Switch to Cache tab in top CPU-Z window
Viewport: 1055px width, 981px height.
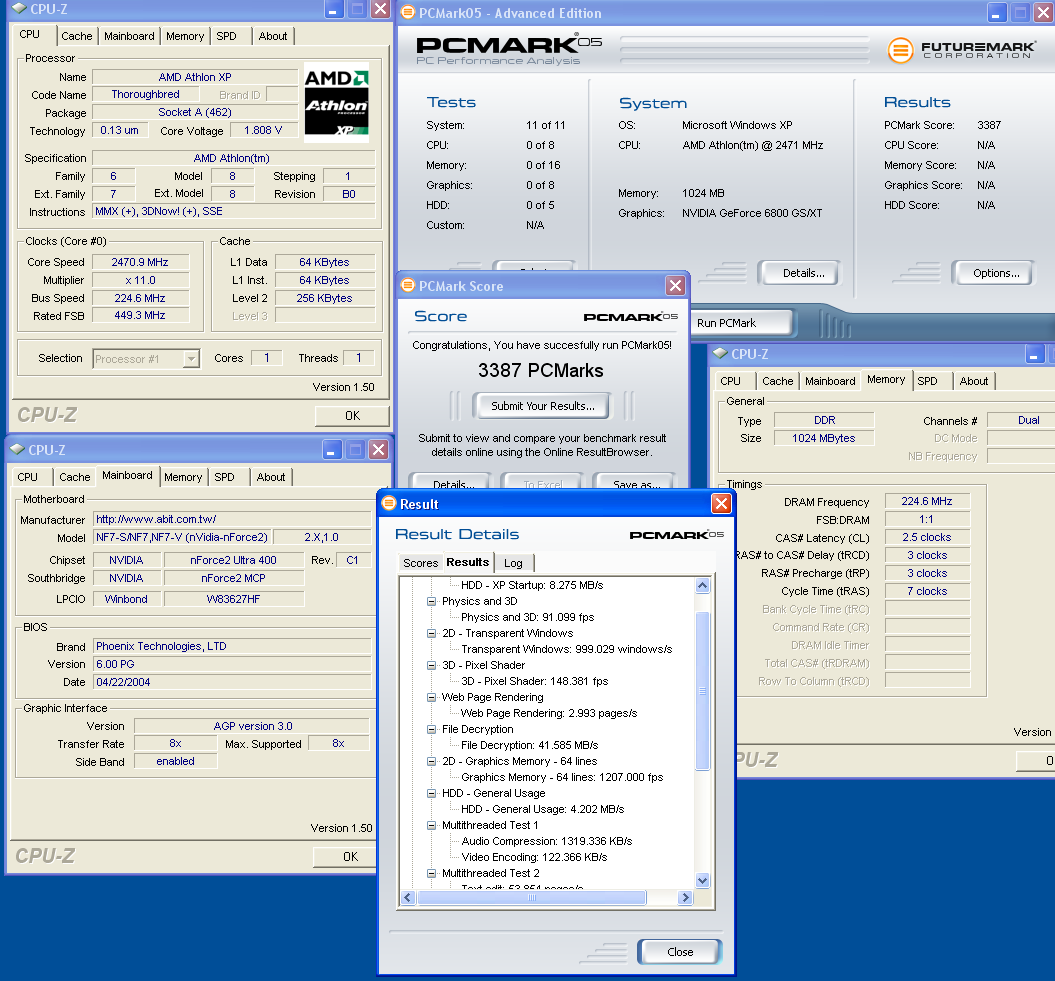click(77, 36)
